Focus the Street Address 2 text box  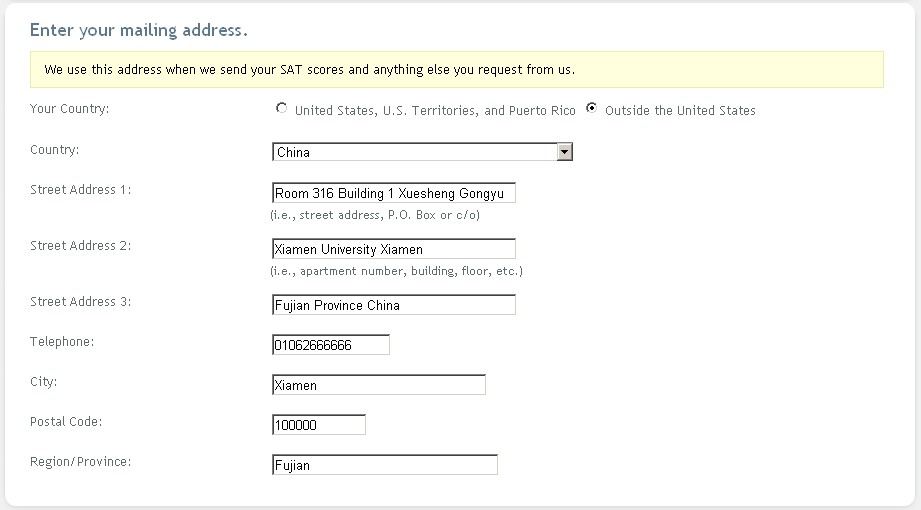pos(393,249)
